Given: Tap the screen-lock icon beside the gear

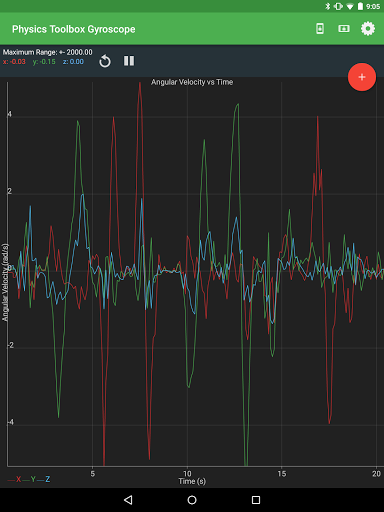Looking at the screenshot, I should [x=344, y=29].
